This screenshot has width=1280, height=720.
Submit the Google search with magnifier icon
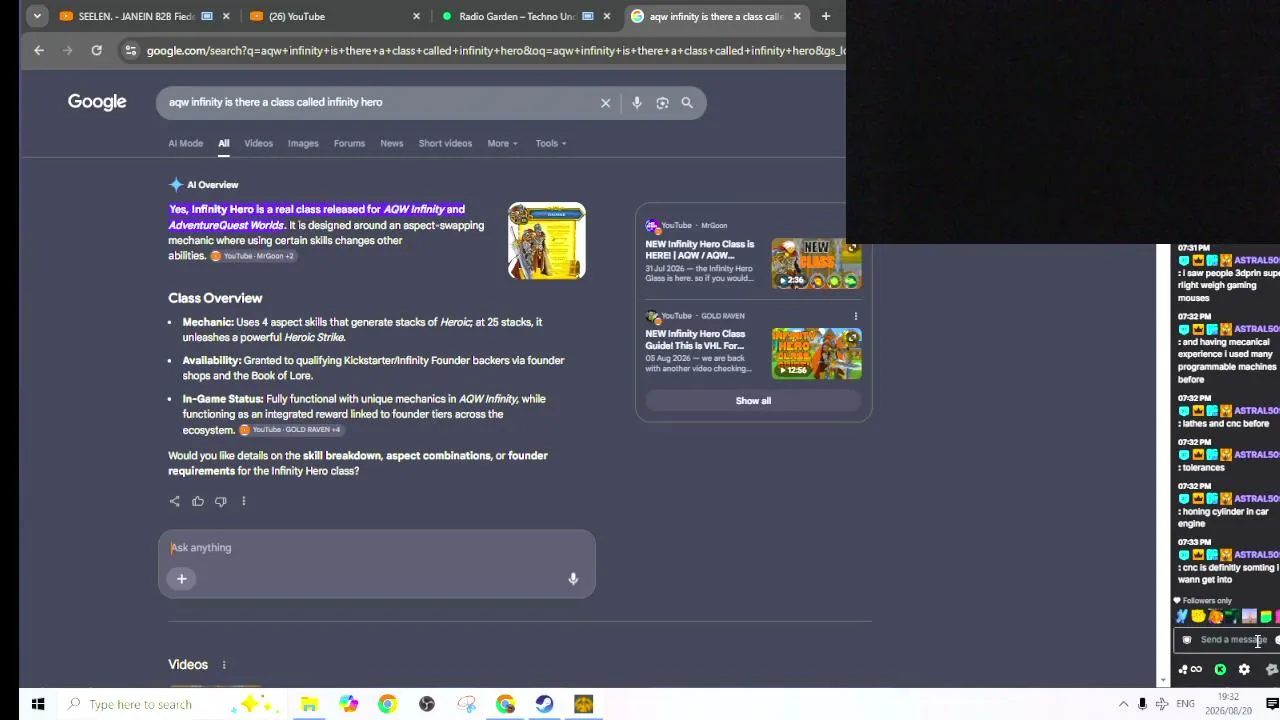(x=687, y=102)
